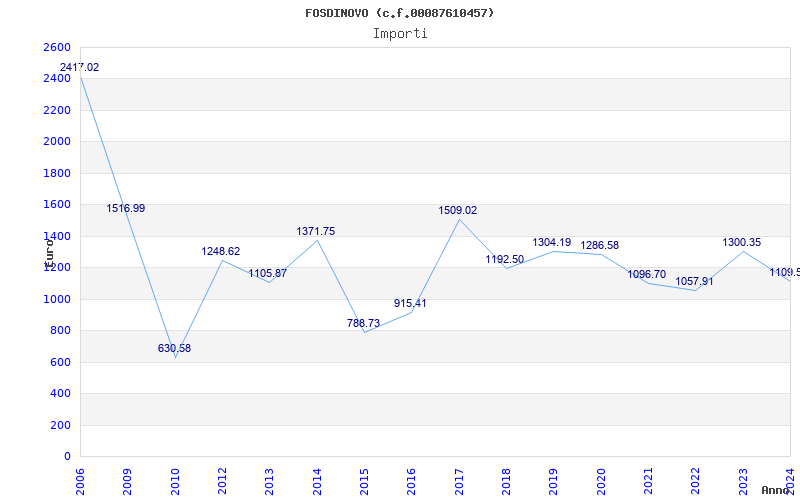The height and width of the screenshot is (500, 800).
Task: Click the 1057.91 data label
Action: coord(694,281)
